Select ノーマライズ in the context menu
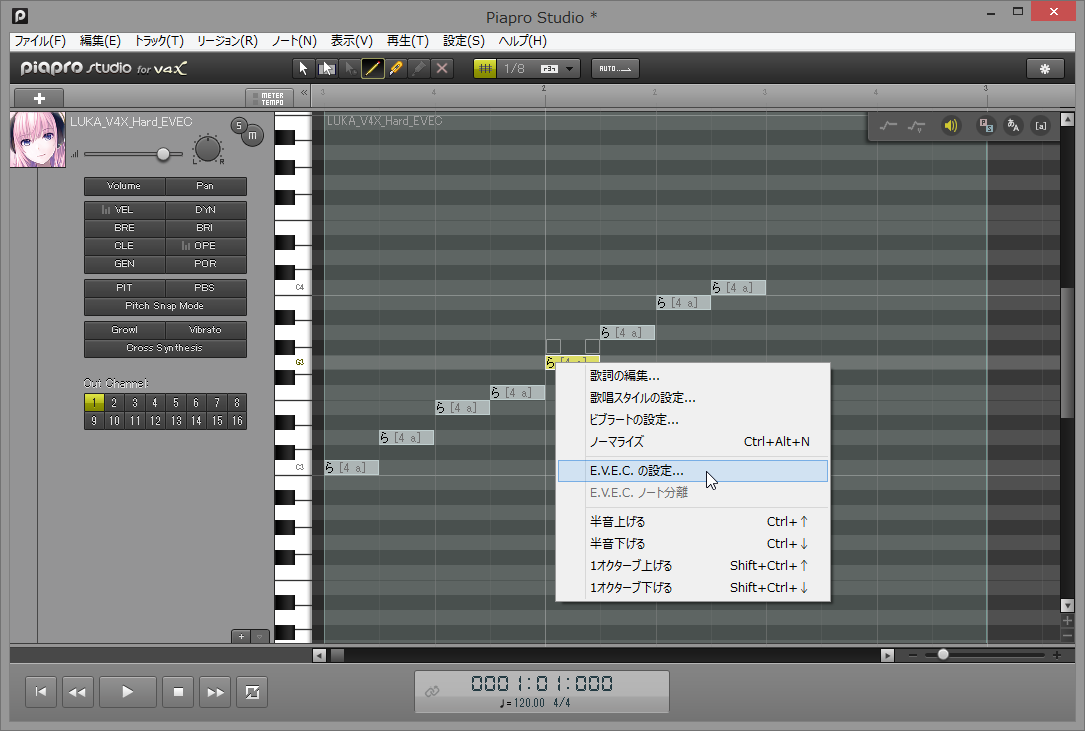This screenshot has width=1085, height=731. tap(693, 442)
